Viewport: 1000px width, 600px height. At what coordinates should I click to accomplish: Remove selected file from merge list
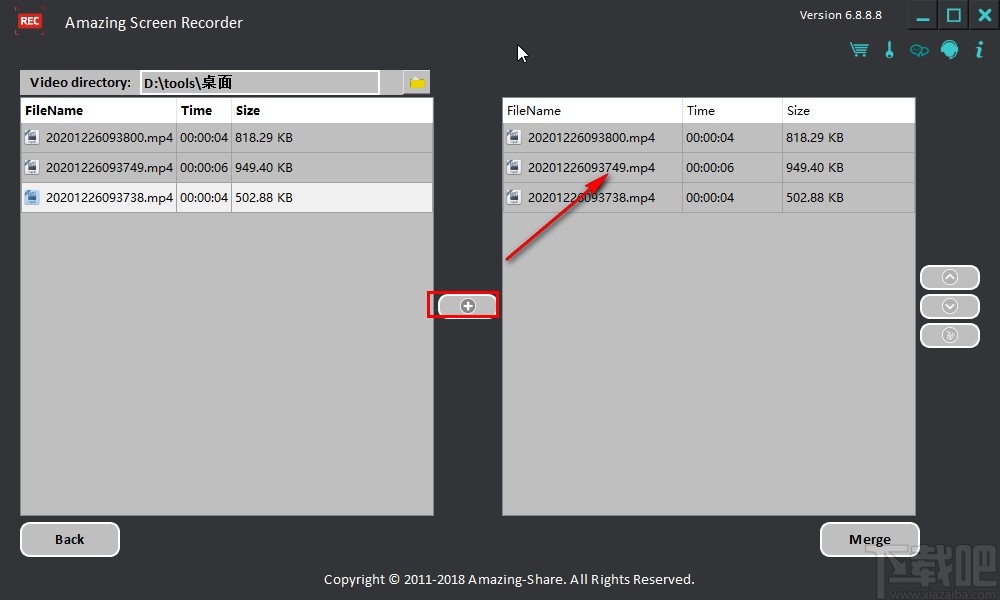coord(950,335)
